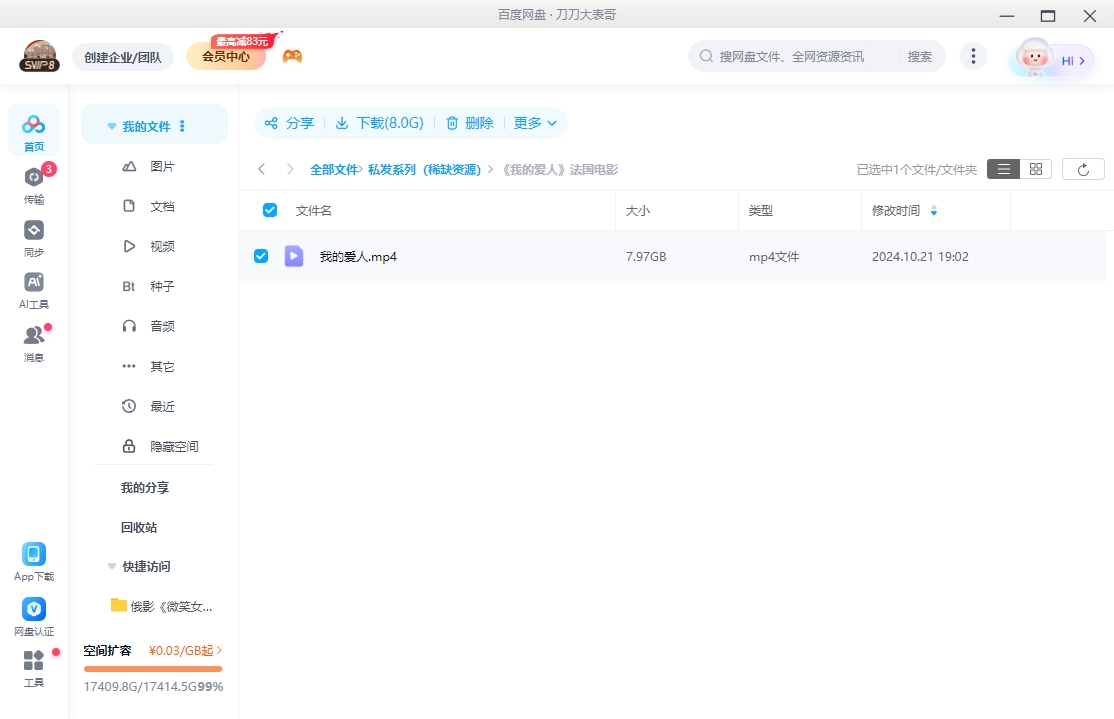Open the 首页 (Home) icon in sidebar
The width and height of the screenshot is (1114, 719).
pyautogui.click(x=33, y=128)
